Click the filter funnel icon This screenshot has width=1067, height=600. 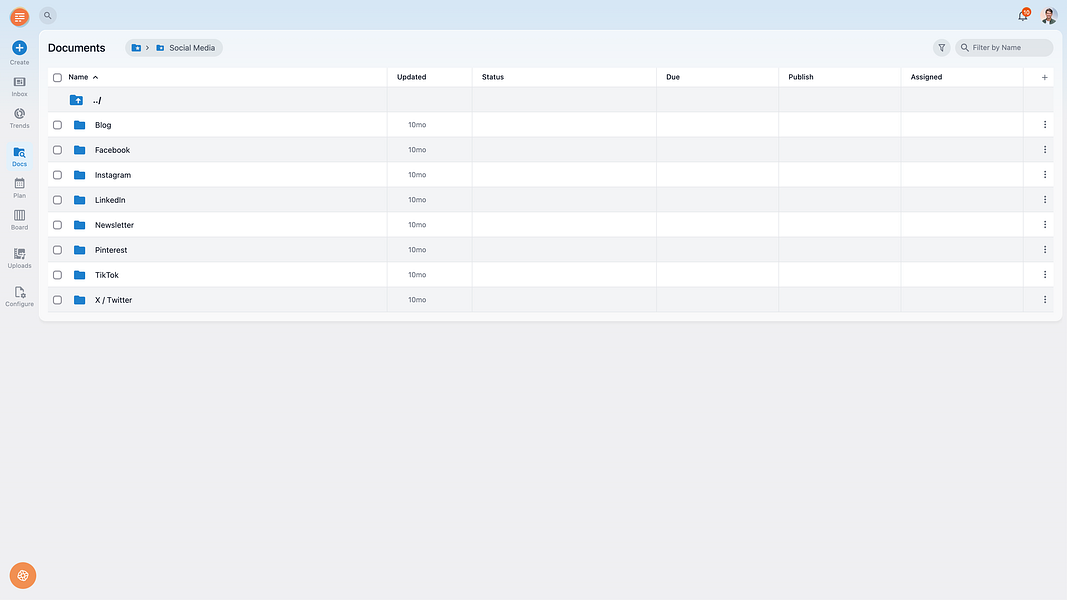click(x=942, y=48)
